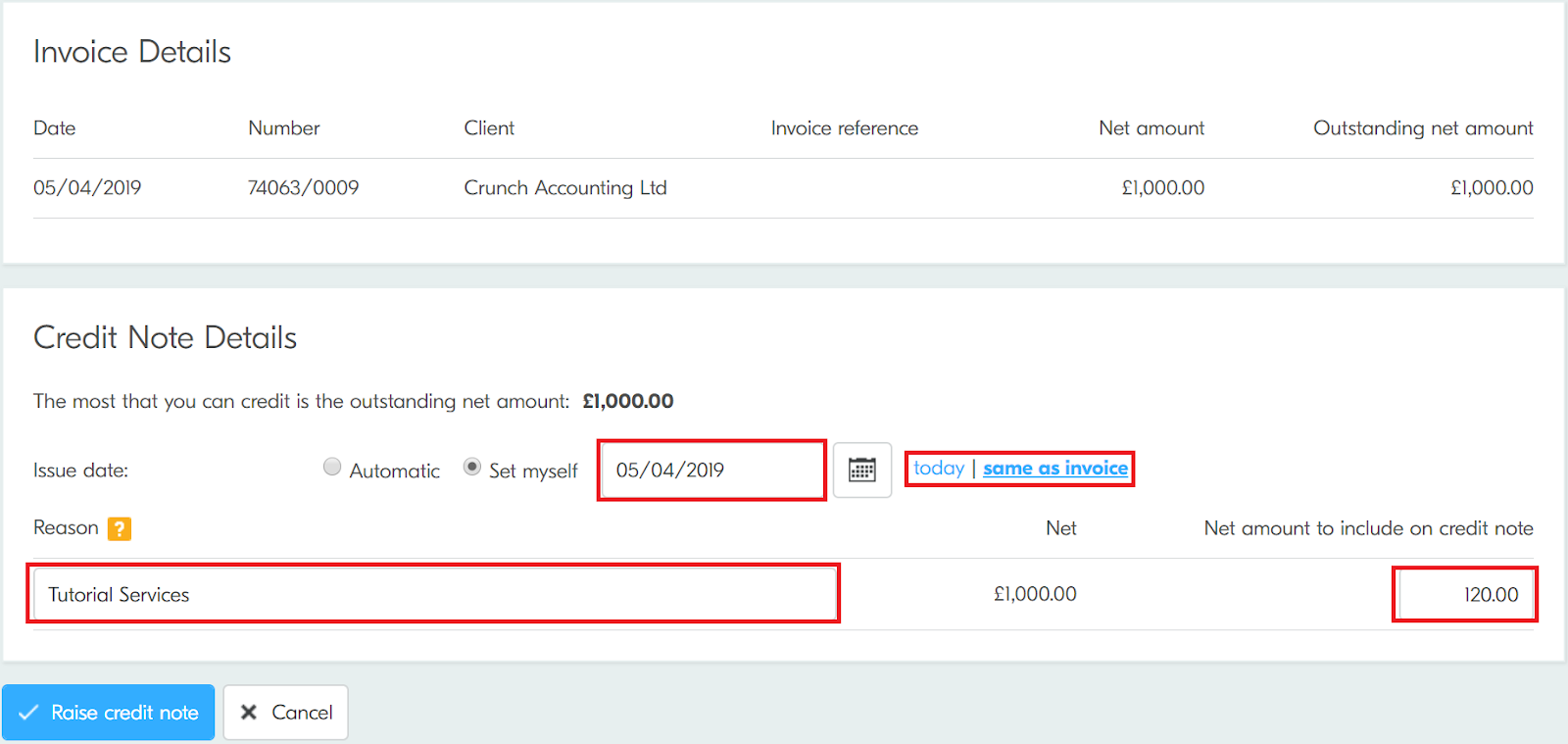Click the Number column header
The height and width of the screenshot is (744, 1568).
pos(284,128)
